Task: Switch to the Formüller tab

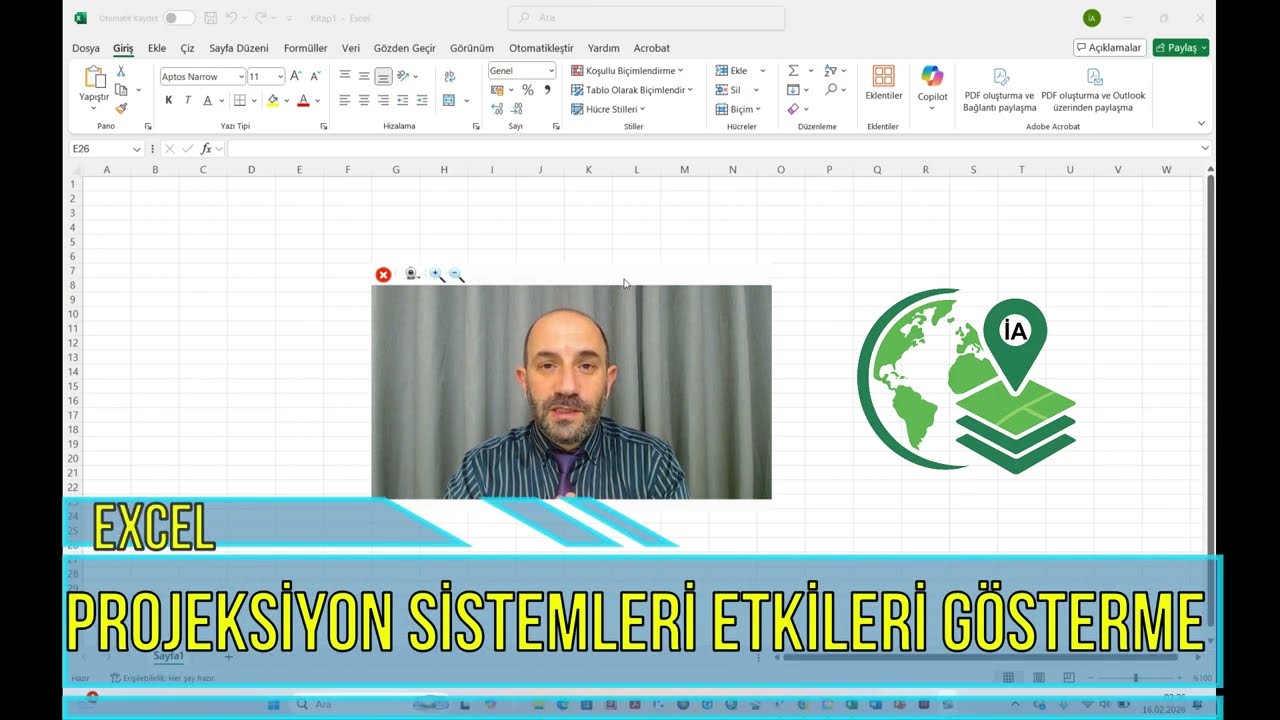Action: tap(305, 48)
